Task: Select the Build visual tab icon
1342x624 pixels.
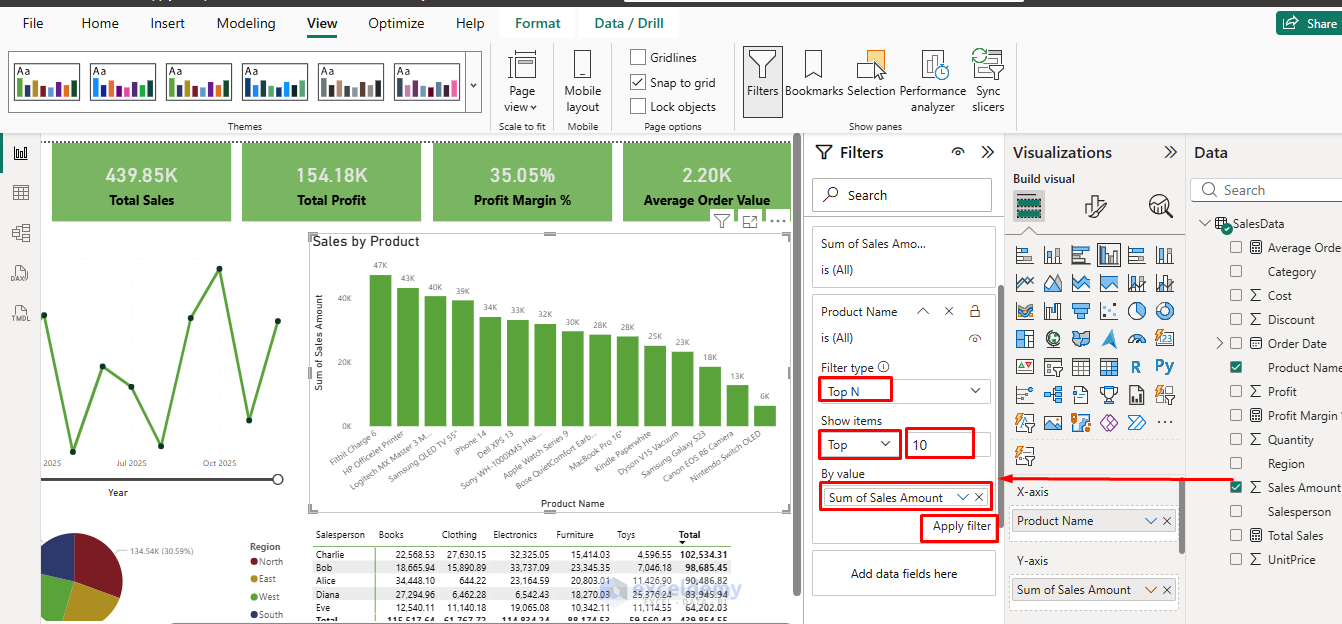Action: coord(1029,206)
